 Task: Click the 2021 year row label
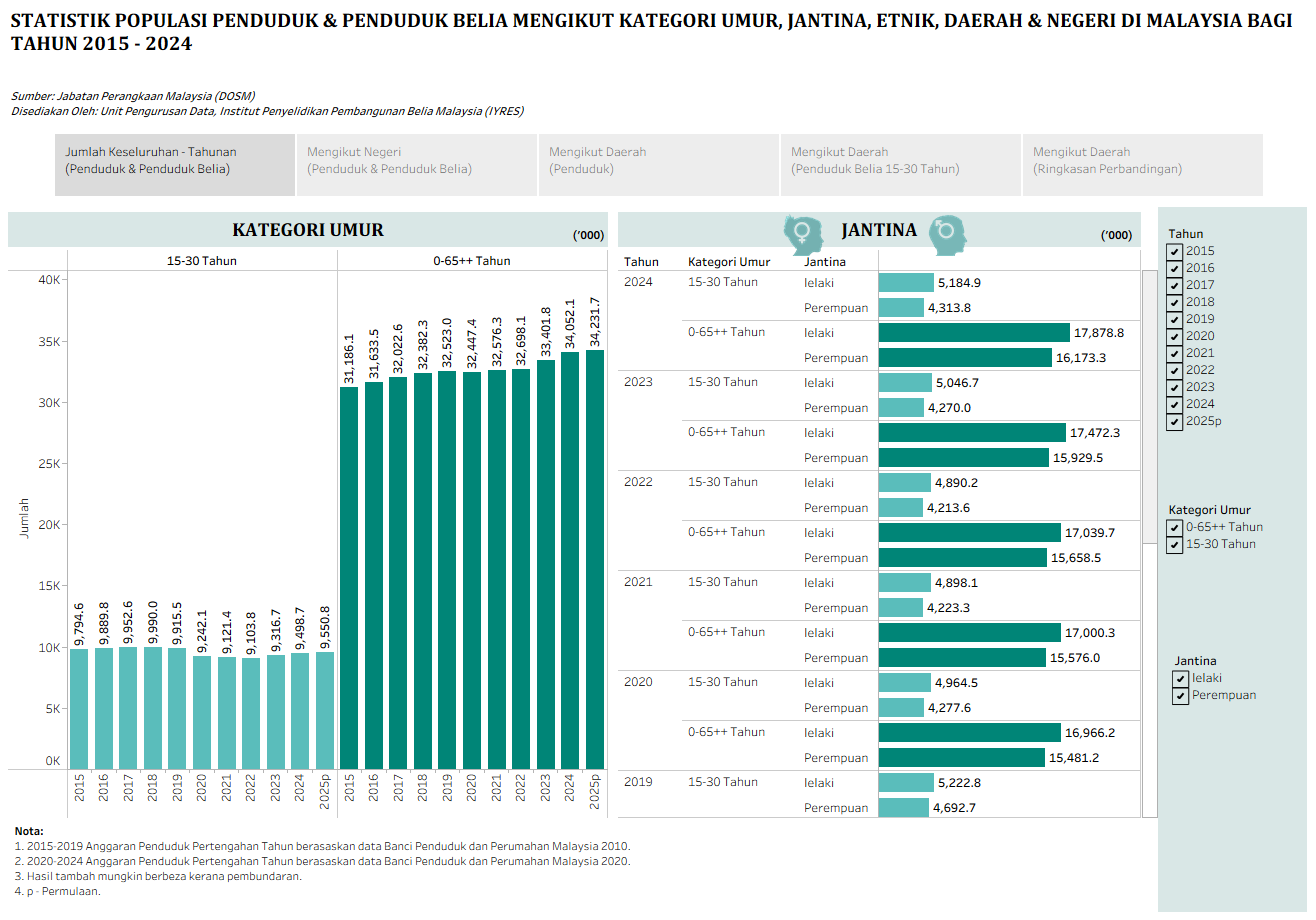[638, 582]
